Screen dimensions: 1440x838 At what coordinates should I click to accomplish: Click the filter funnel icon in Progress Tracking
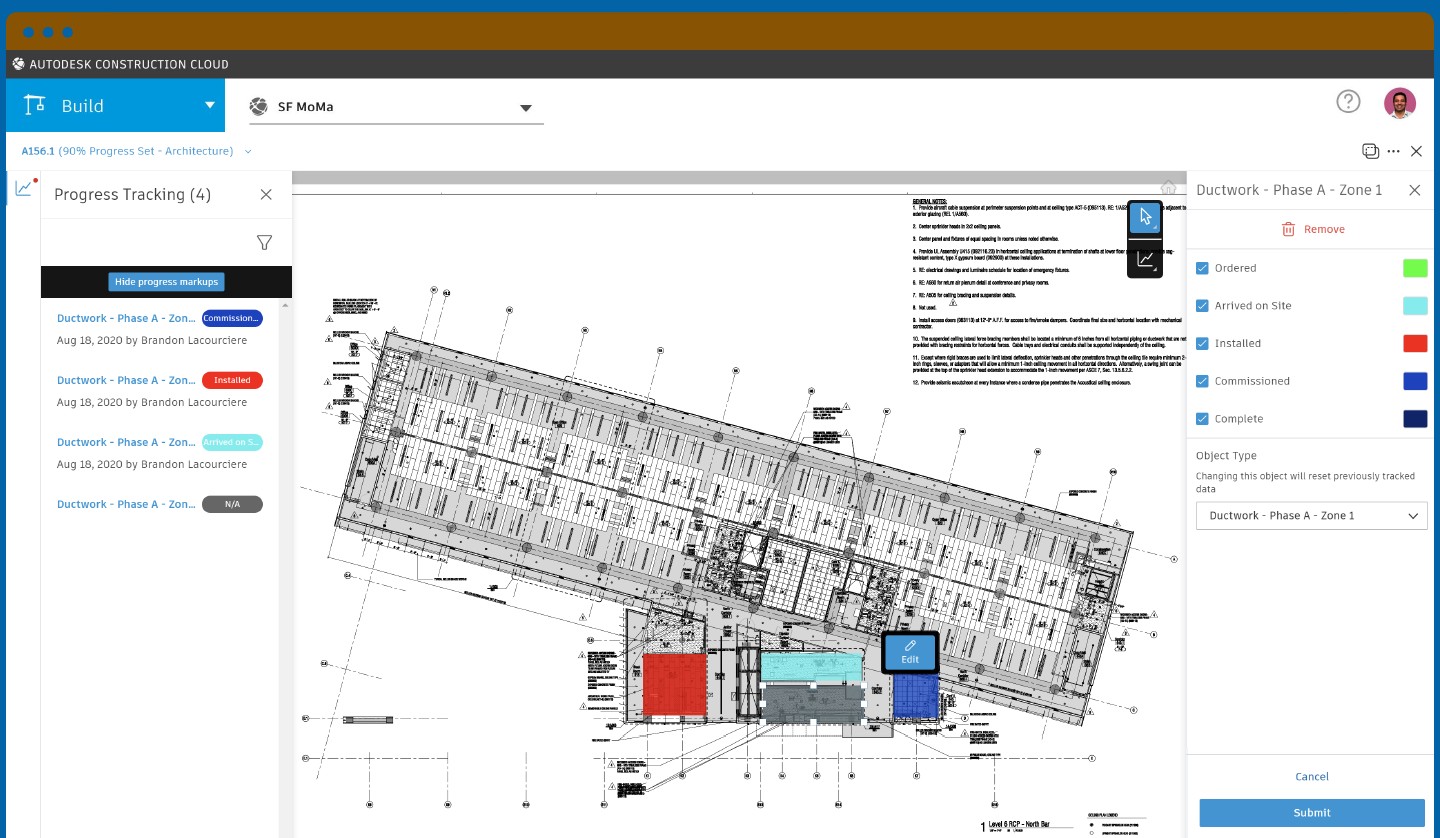(264, 243)
